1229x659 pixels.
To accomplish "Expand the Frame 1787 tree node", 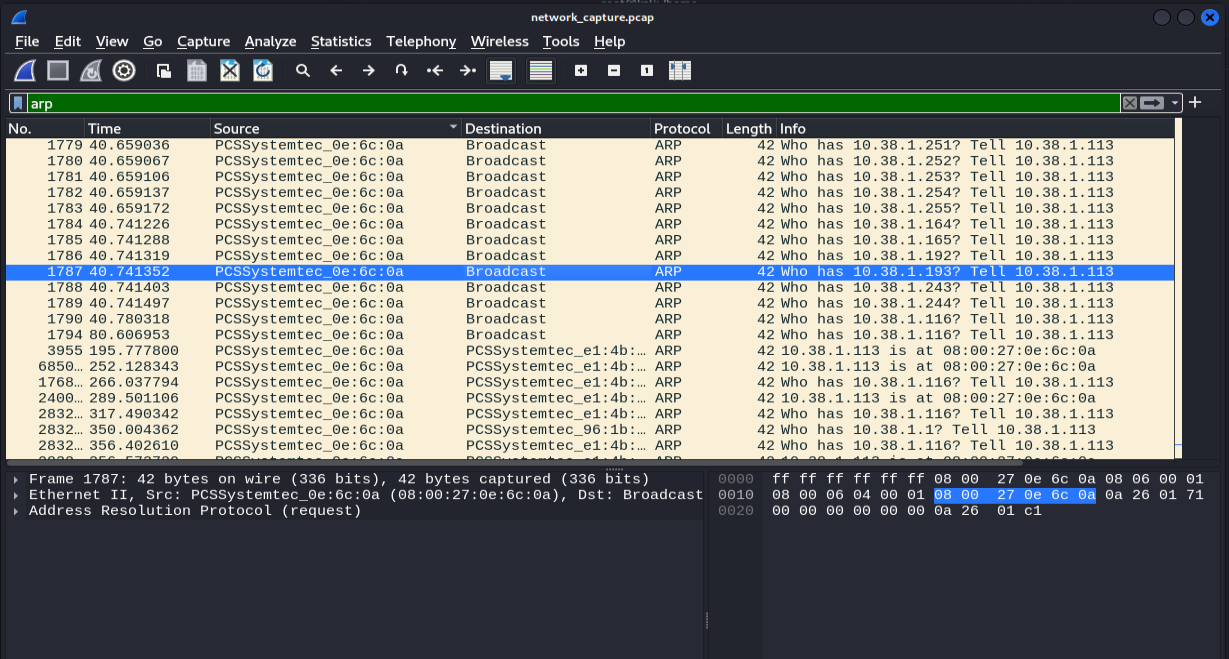I will pyautogui.click(x=16, y=479).
